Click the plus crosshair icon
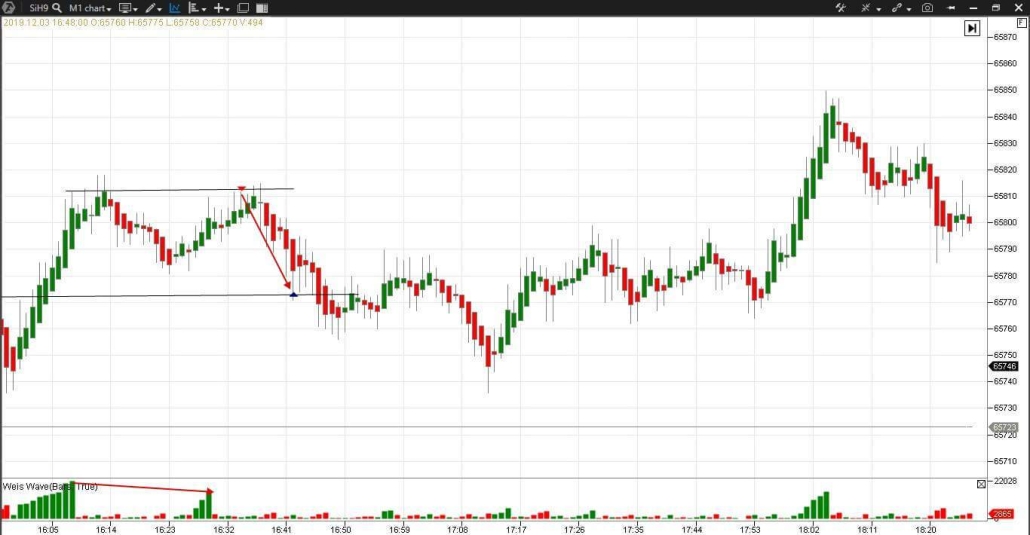Image resolution: width=1030 pixels, height=535 pixels. tap(219, 8)
